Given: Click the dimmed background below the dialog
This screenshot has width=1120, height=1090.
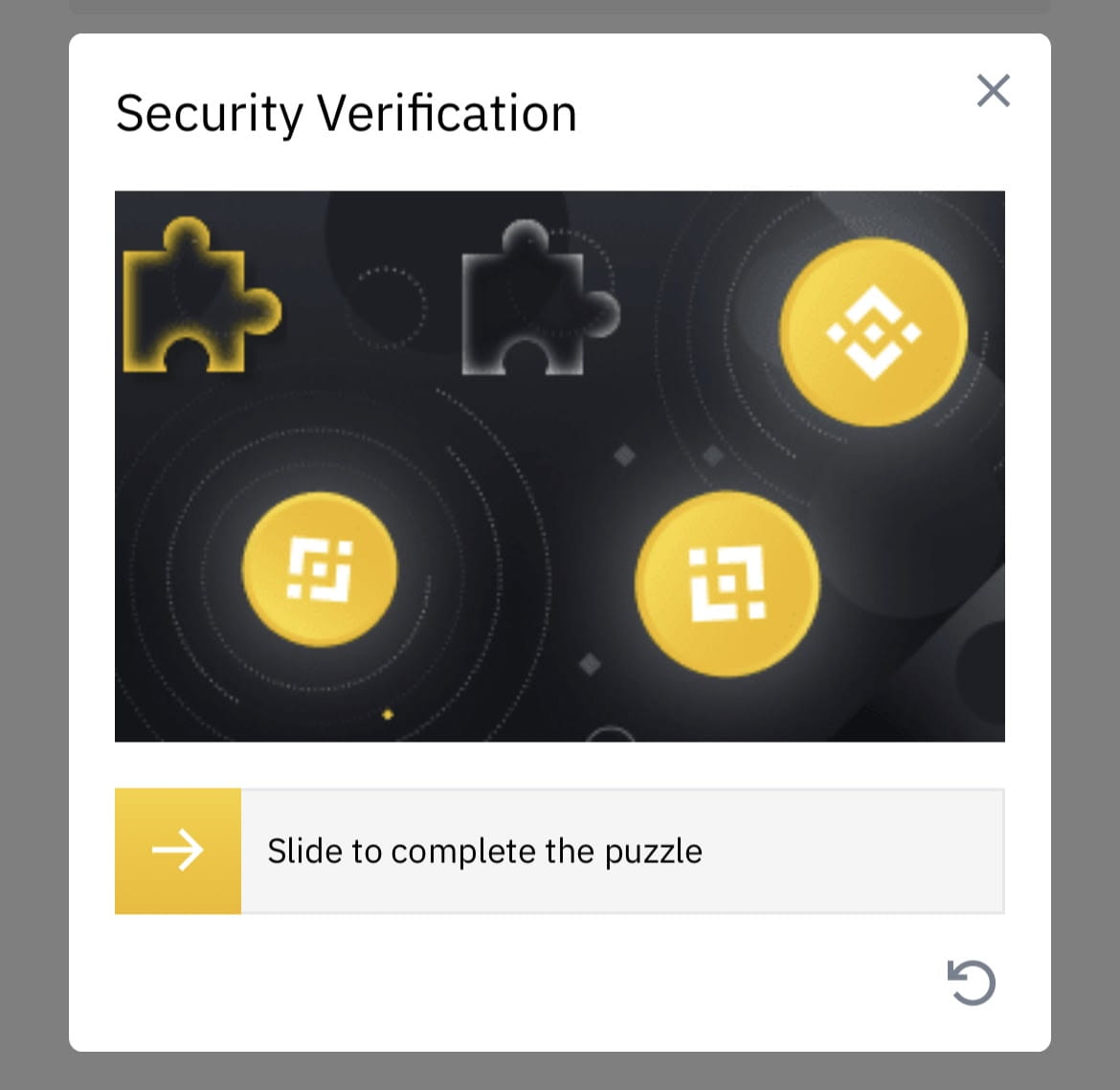Looking at the screenshot, I should pyautogui.click(x=560, y=1072).
